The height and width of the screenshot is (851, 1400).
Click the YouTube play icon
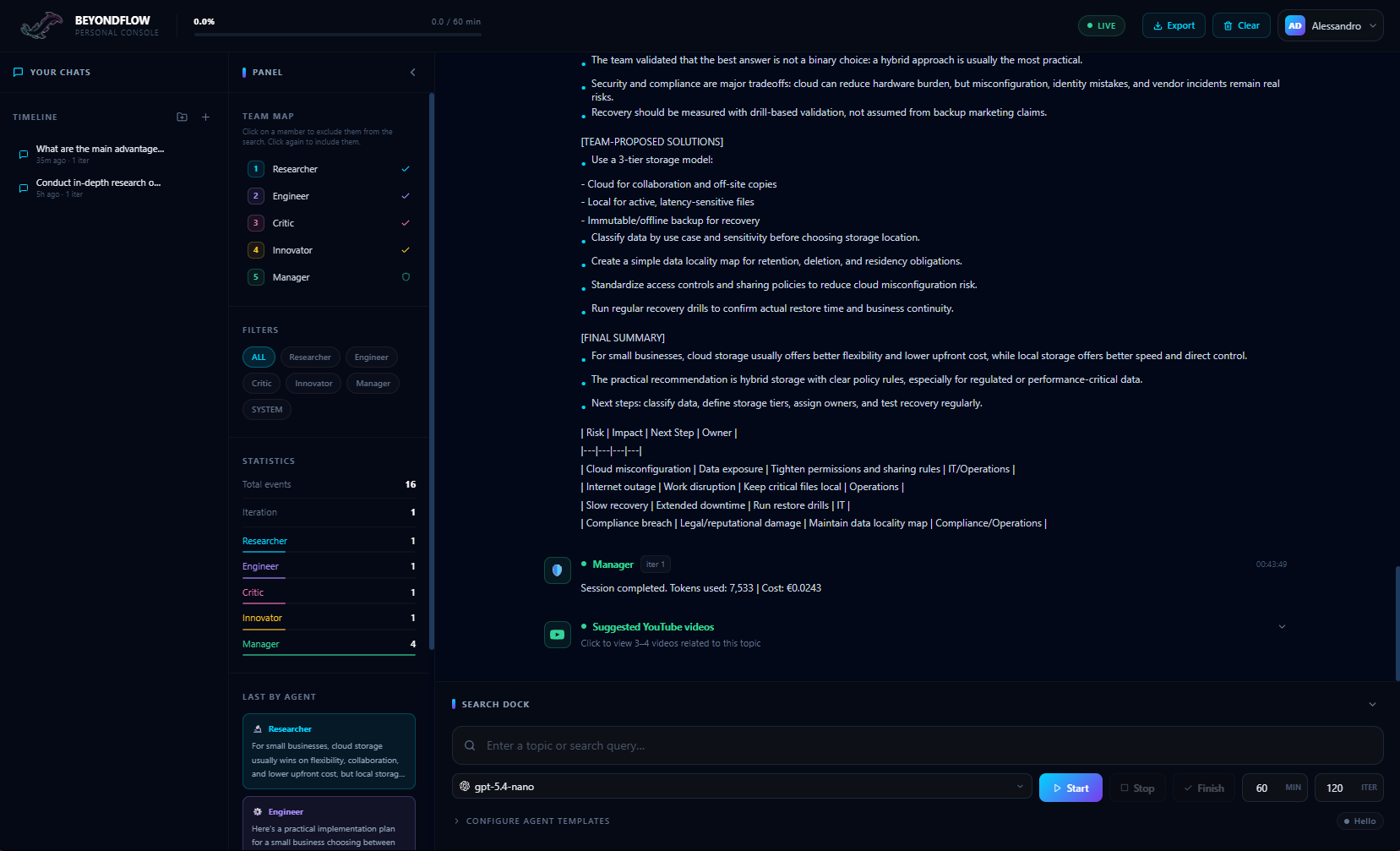pos(558,635)
